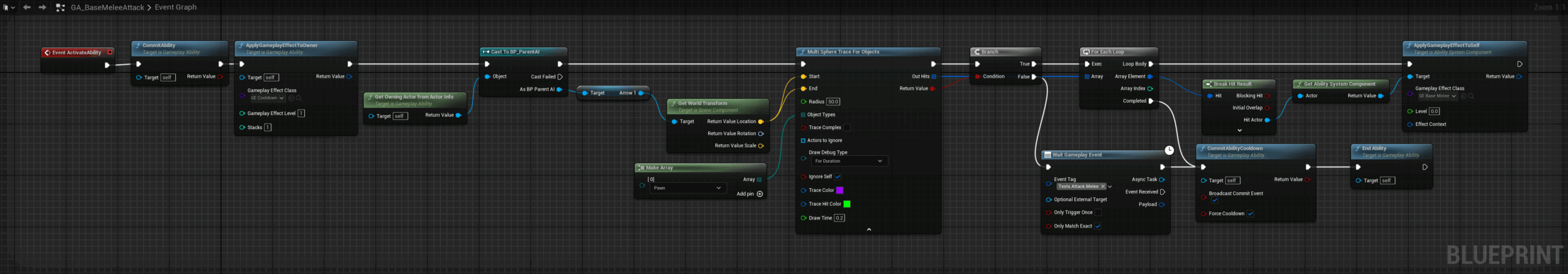Toggle Ignore Self checkbox
Screen dimensions: 1568x274
coord(837,177)
